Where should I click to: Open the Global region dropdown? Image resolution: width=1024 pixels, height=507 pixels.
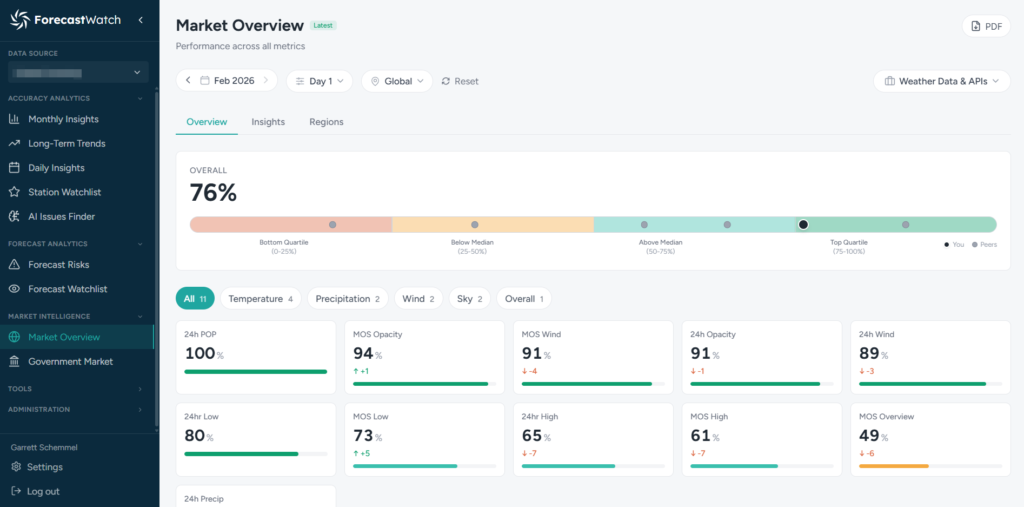(397, 81)
